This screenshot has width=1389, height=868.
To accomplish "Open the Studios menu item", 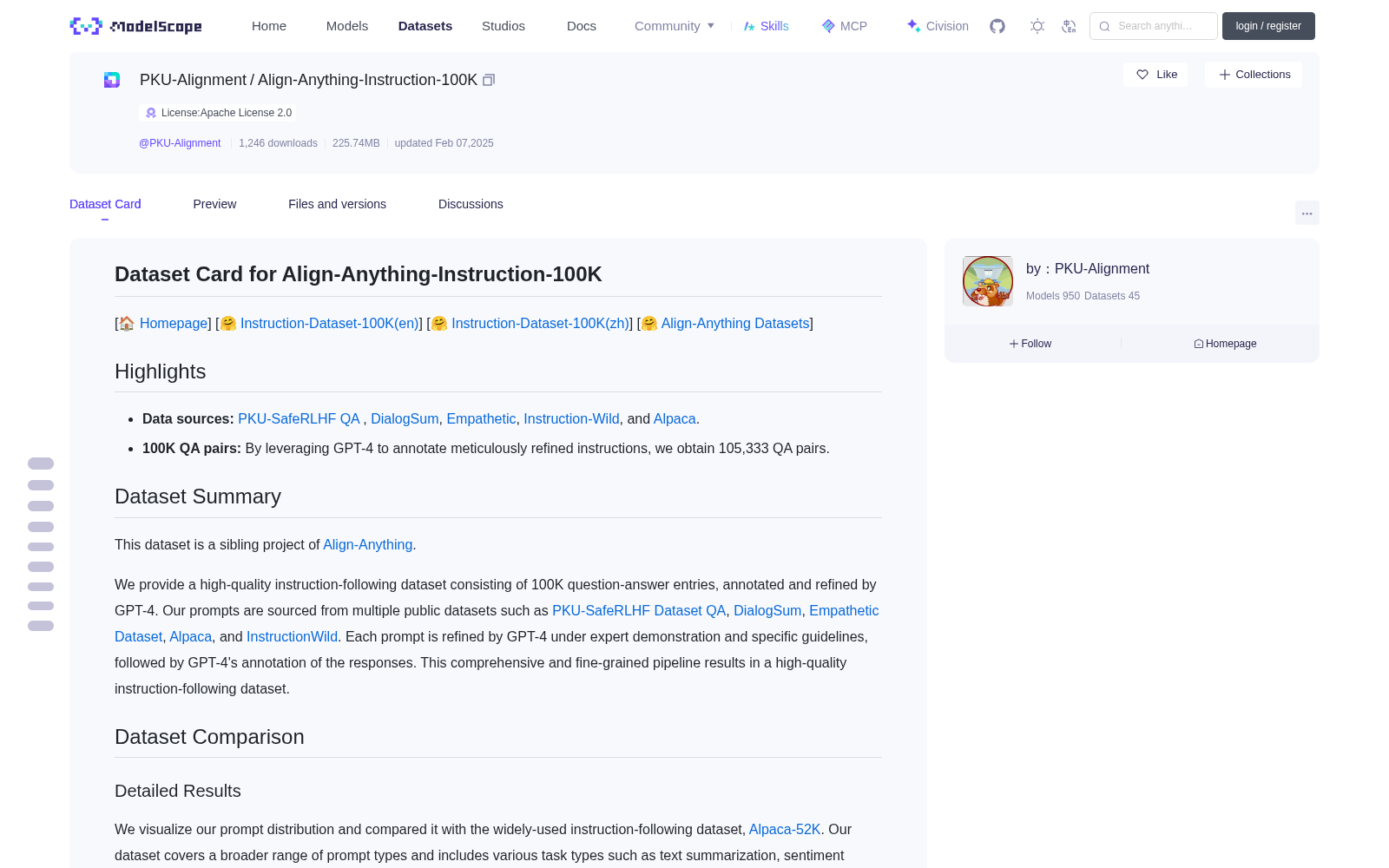I will point(504,26).
